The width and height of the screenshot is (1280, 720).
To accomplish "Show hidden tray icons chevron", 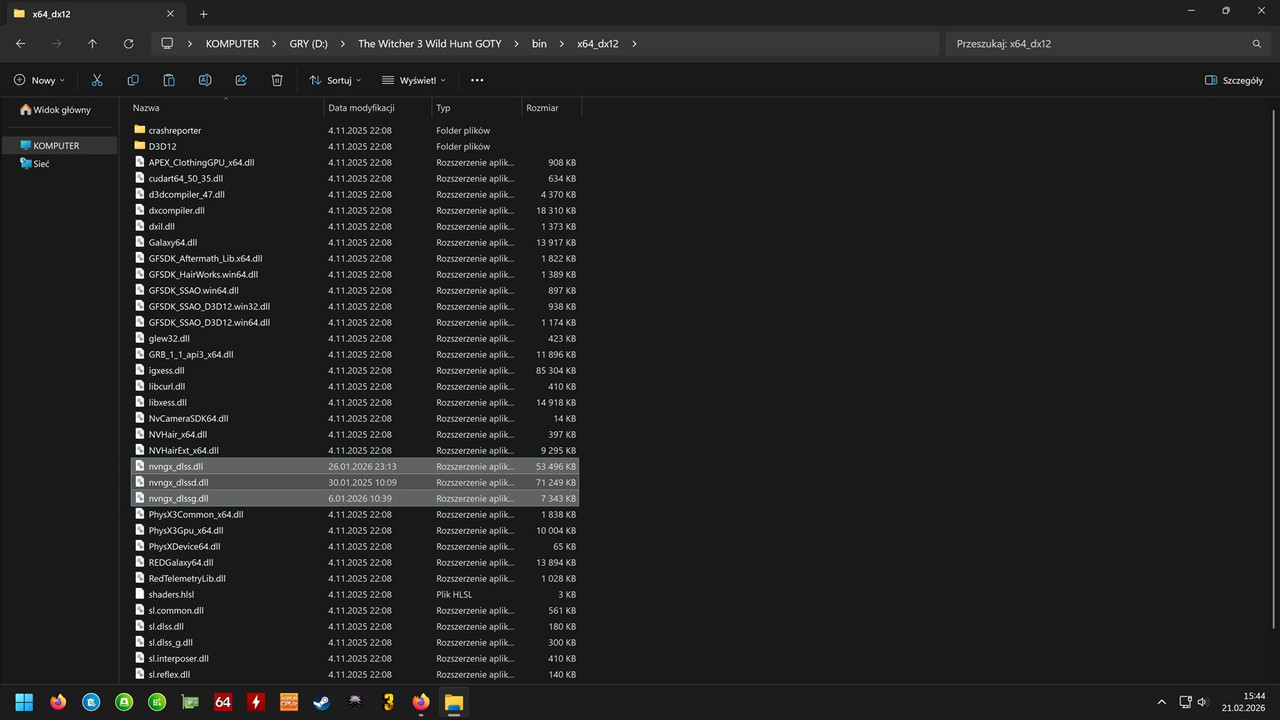I will pyautogui.click(x=1161, y=702).
